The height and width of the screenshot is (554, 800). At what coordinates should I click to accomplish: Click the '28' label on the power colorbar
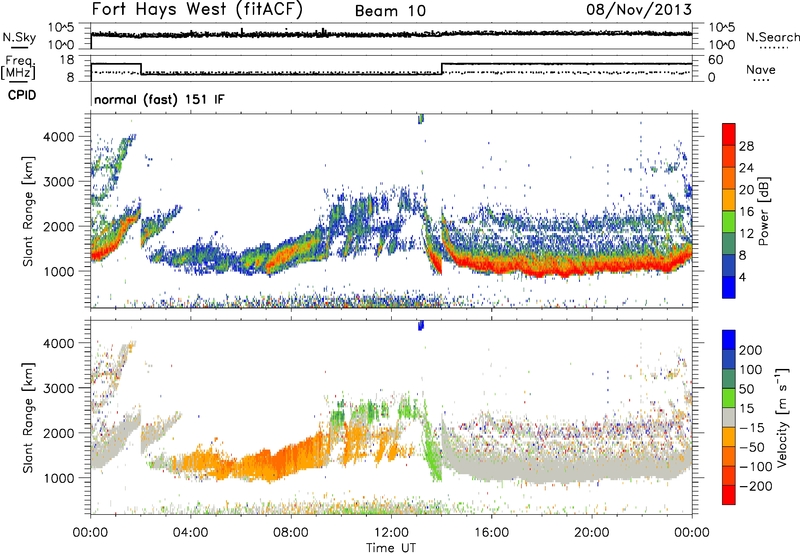click(x=746, y=146)
